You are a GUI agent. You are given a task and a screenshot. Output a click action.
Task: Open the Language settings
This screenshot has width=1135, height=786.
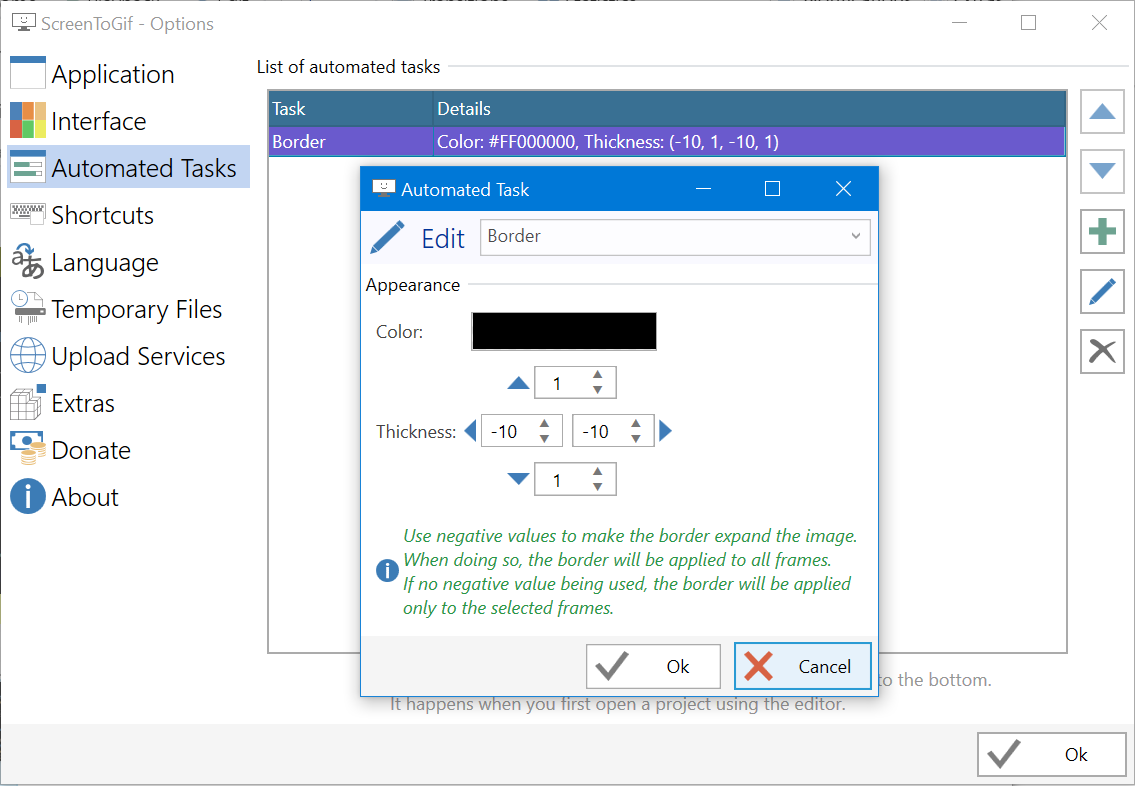coord(128,262)
